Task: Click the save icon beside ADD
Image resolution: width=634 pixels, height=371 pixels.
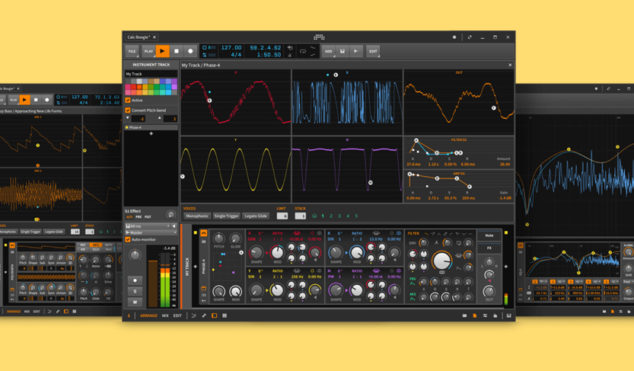Action: click(x=342, y=51)
